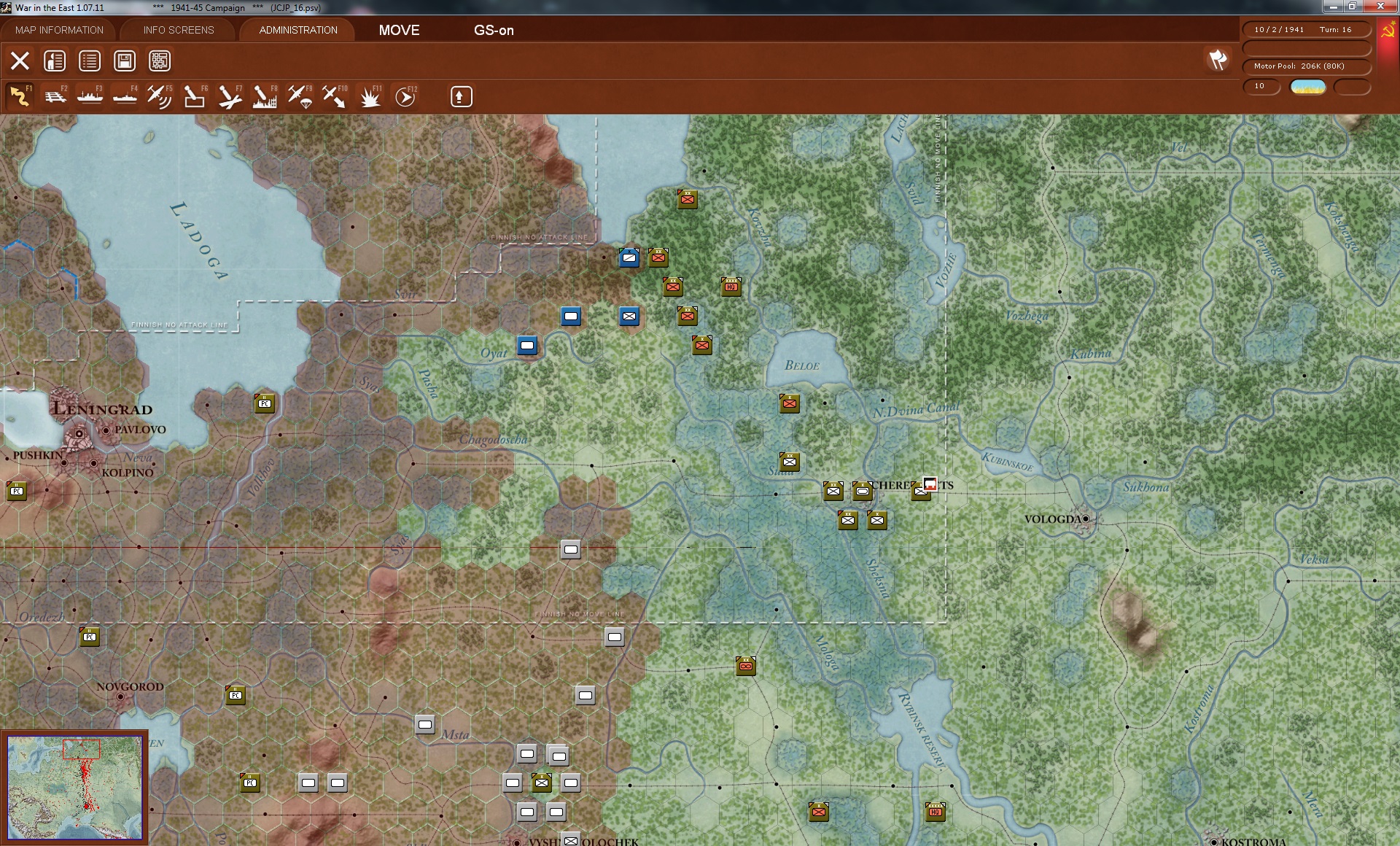Image resolution: width=1400 pixels, height=846 pixels.
Task: Click the weather indicator swatch
Action: pyautogui.click(x=1308, y=87)
